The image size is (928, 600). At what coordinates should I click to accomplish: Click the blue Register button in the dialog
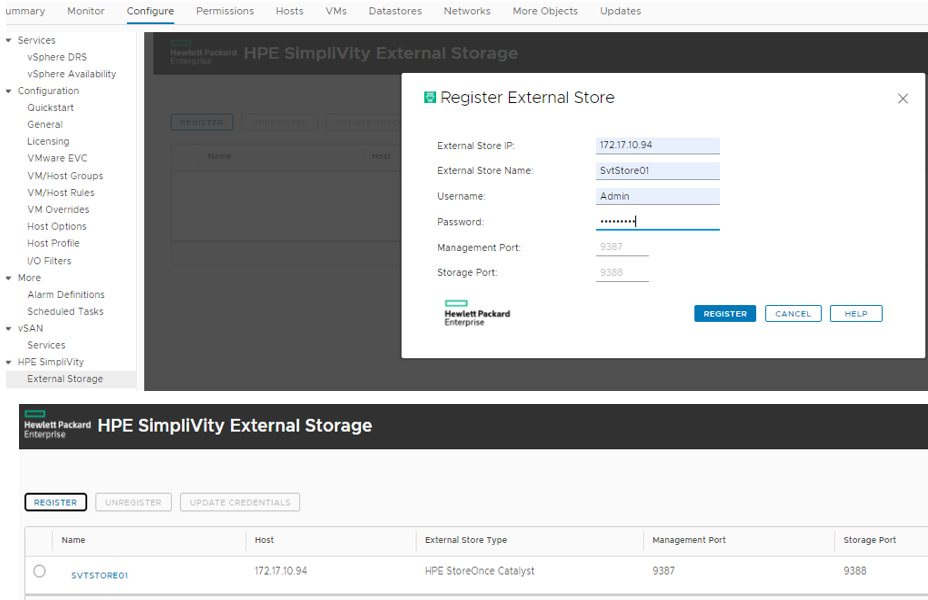coord(725,314)
